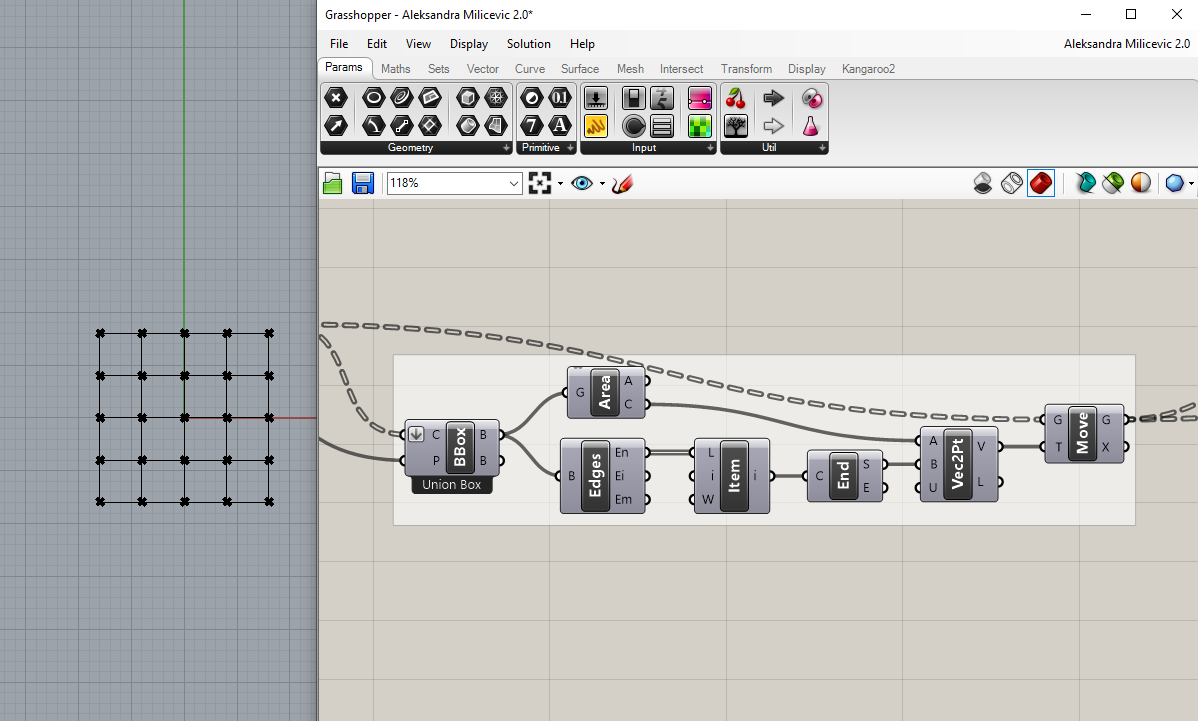Toggle shaded red preview mode
Image resolution: width=1198 pixels, height=721 pixels.
click(x=1041, y=183)
